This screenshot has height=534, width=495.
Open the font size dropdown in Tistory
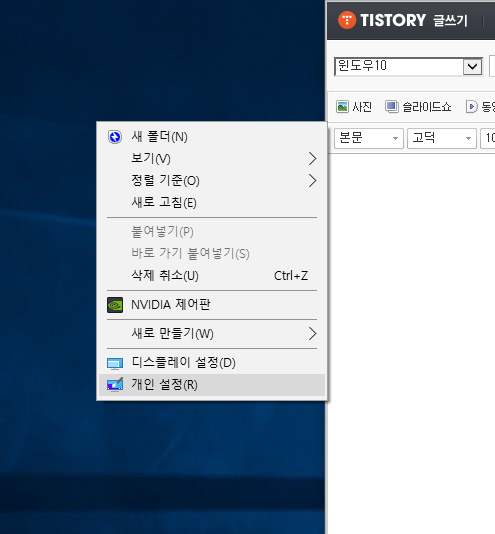pyautogui.click(x=488, y=138)
